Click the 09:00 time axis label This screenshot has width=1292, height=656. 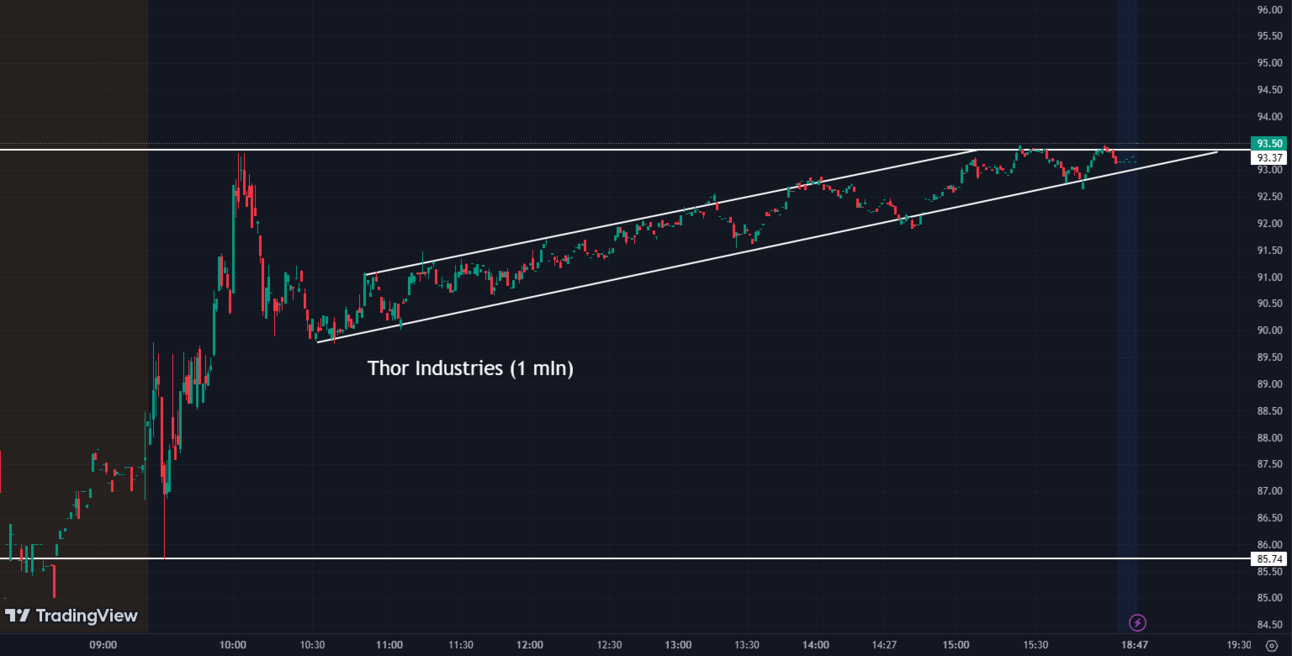(103, 646)
